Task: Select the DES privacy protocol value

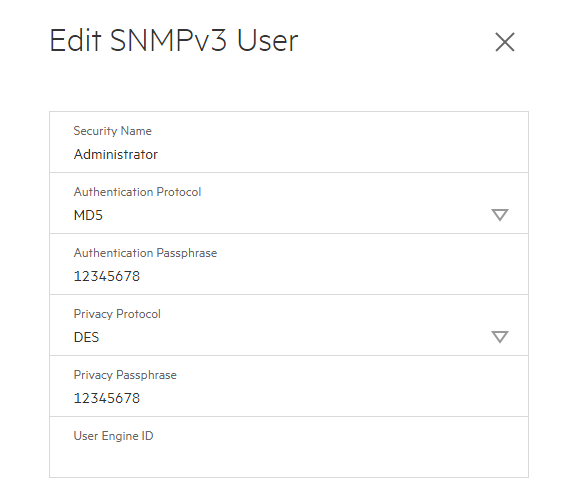Action: coord(86,337)
